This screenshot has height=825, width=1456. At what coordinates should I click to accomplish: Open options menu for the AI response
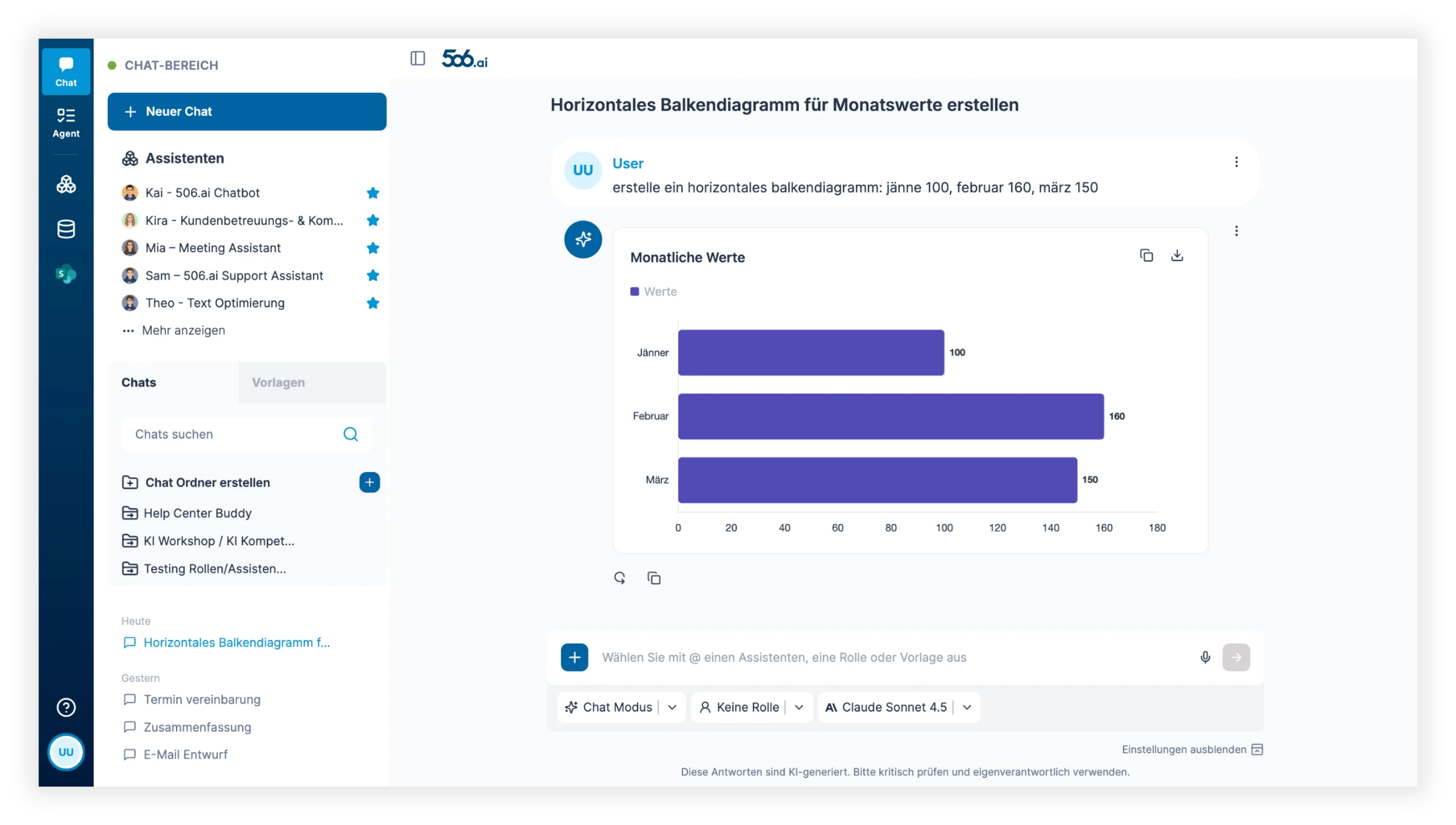pyautogui.click(x=1236, y=231)
